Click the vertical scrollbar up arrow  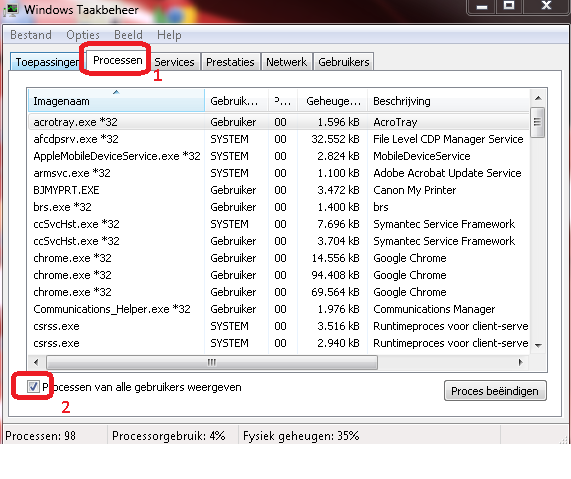(538, 98)
